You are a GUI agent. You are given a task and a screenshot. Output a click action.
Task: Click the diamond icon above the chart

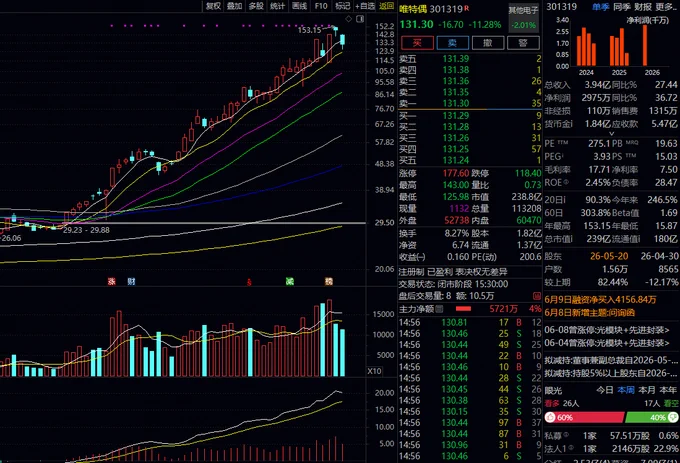coord(349,19)
